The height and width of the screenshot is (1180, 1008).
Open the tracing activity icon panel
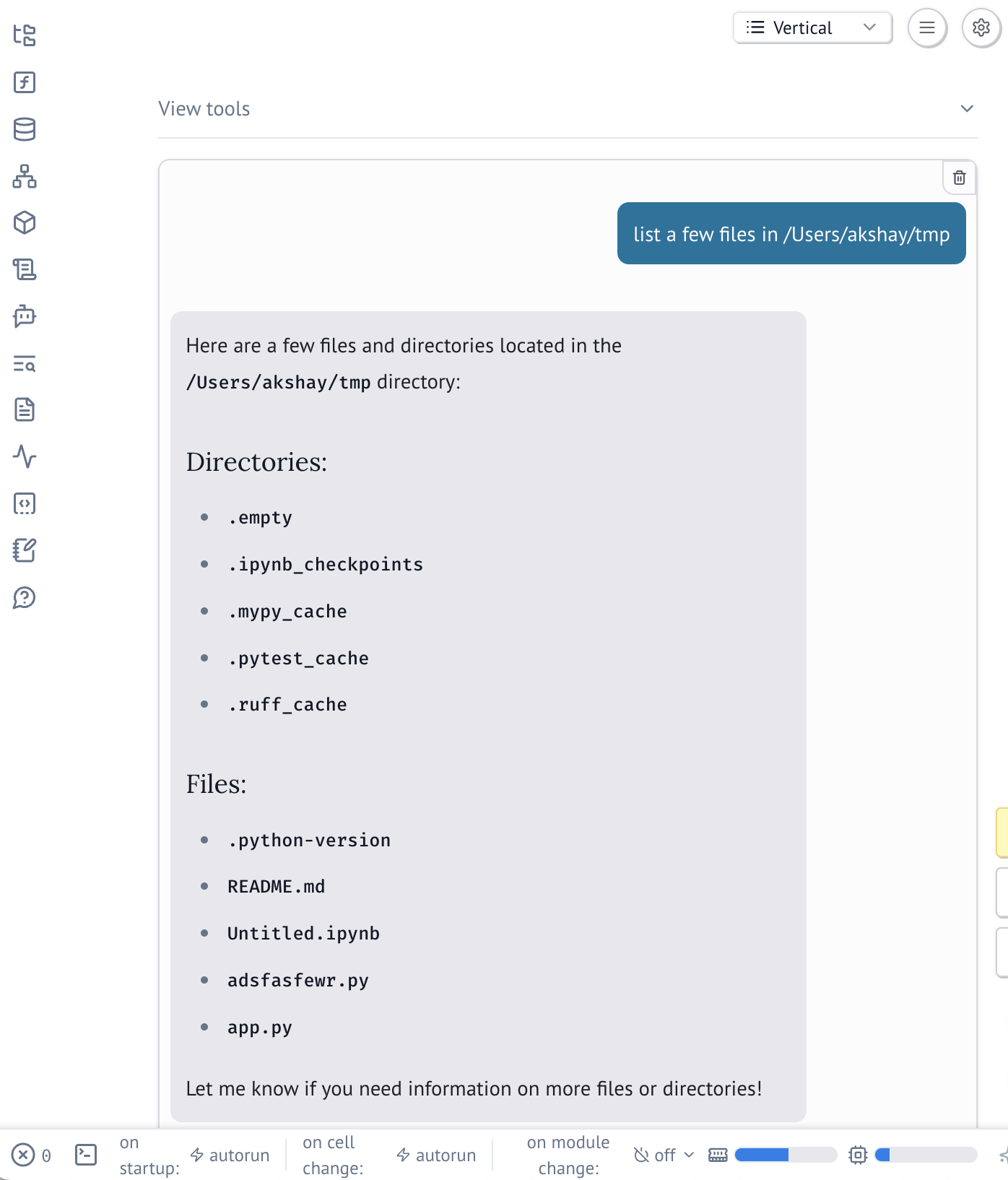25,456
